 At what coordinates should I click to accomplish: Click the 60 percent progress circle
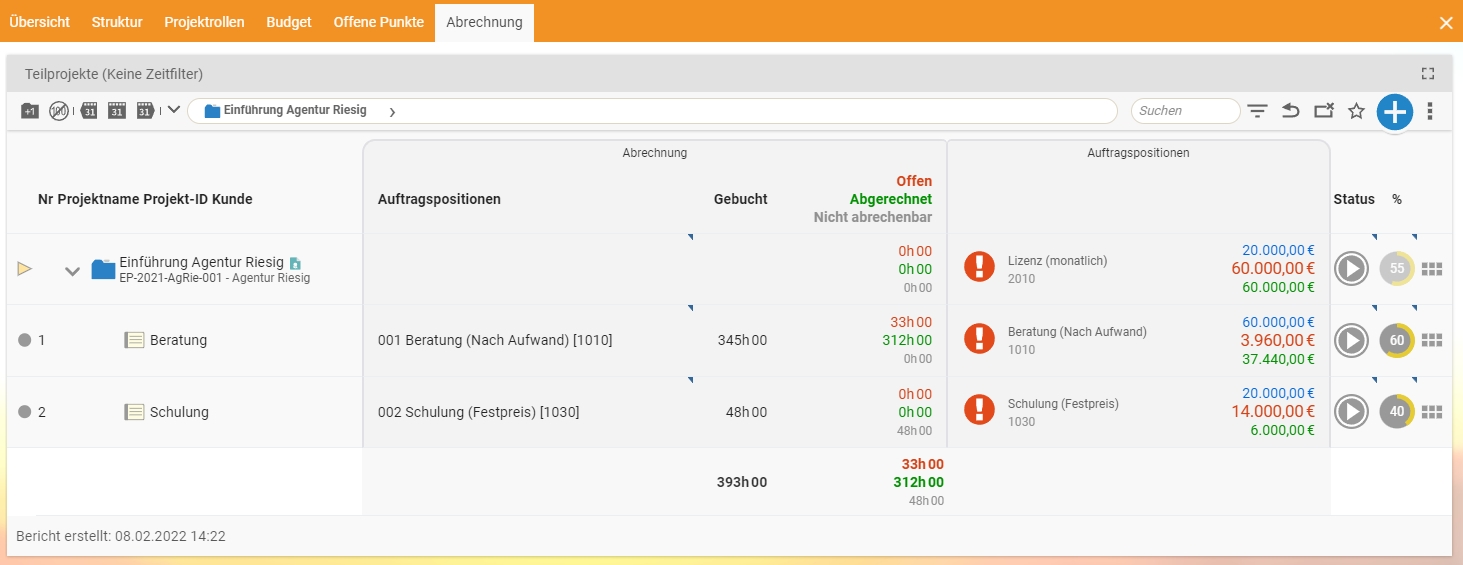coord(1397,341)
